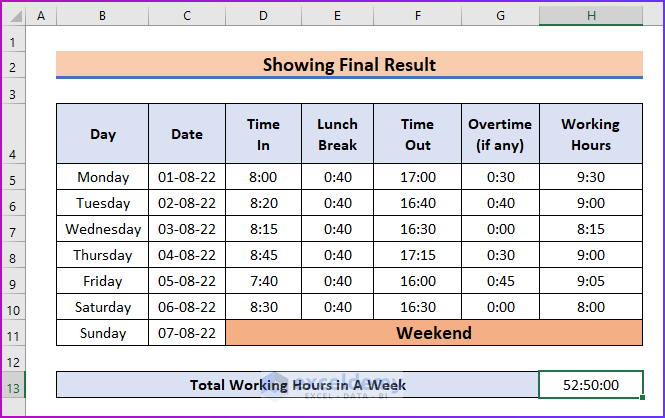Click Friday's Overtime cell 0:45
Viewport: 665px width, 418px height.
pos(501,281)
